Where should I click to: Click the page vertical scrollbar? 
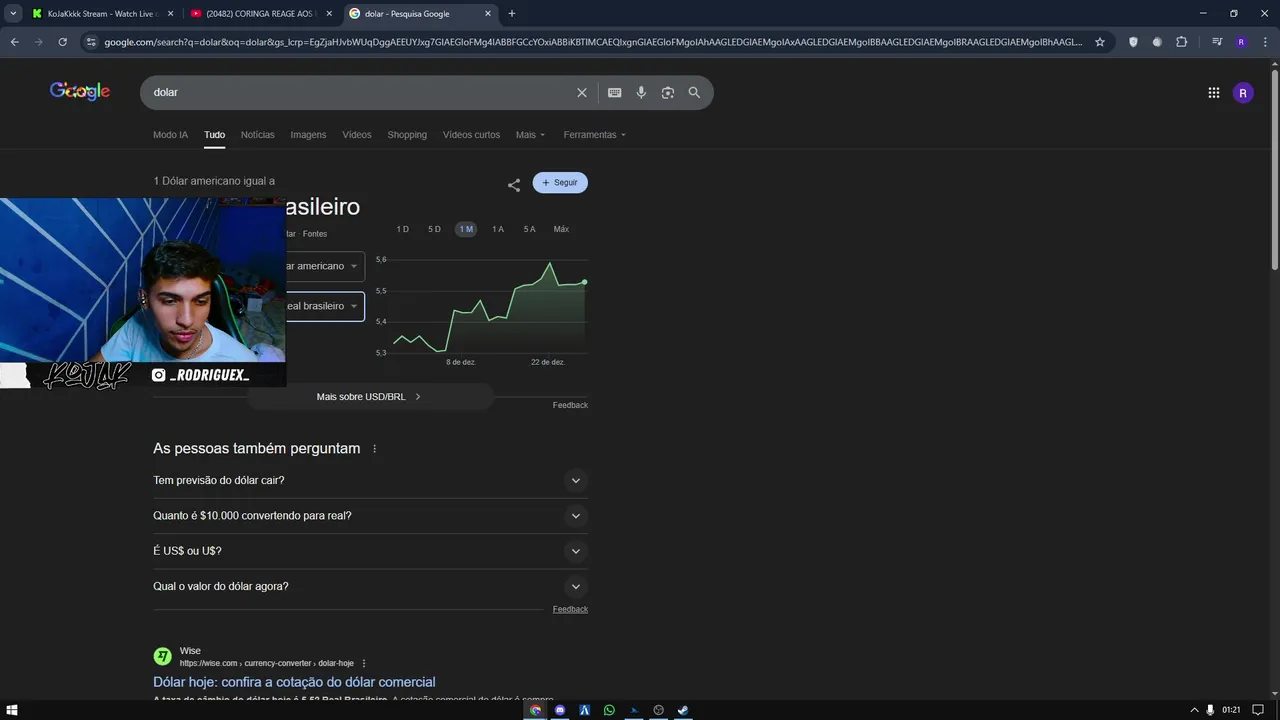1274,170
